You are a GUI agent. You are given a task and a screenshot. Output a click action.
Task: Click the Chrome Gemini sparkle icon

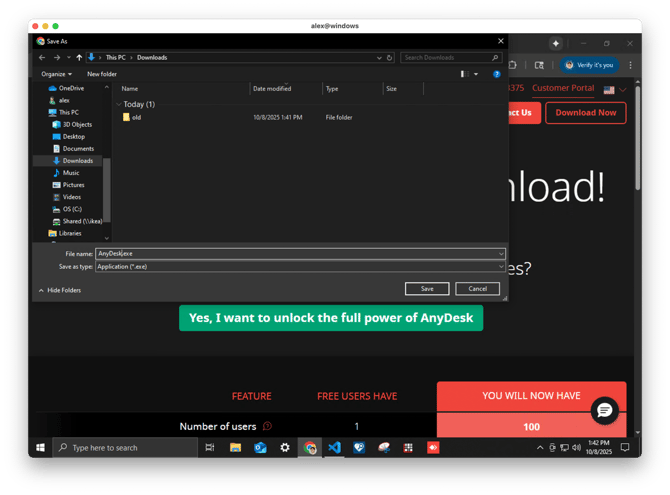(555, 43)
